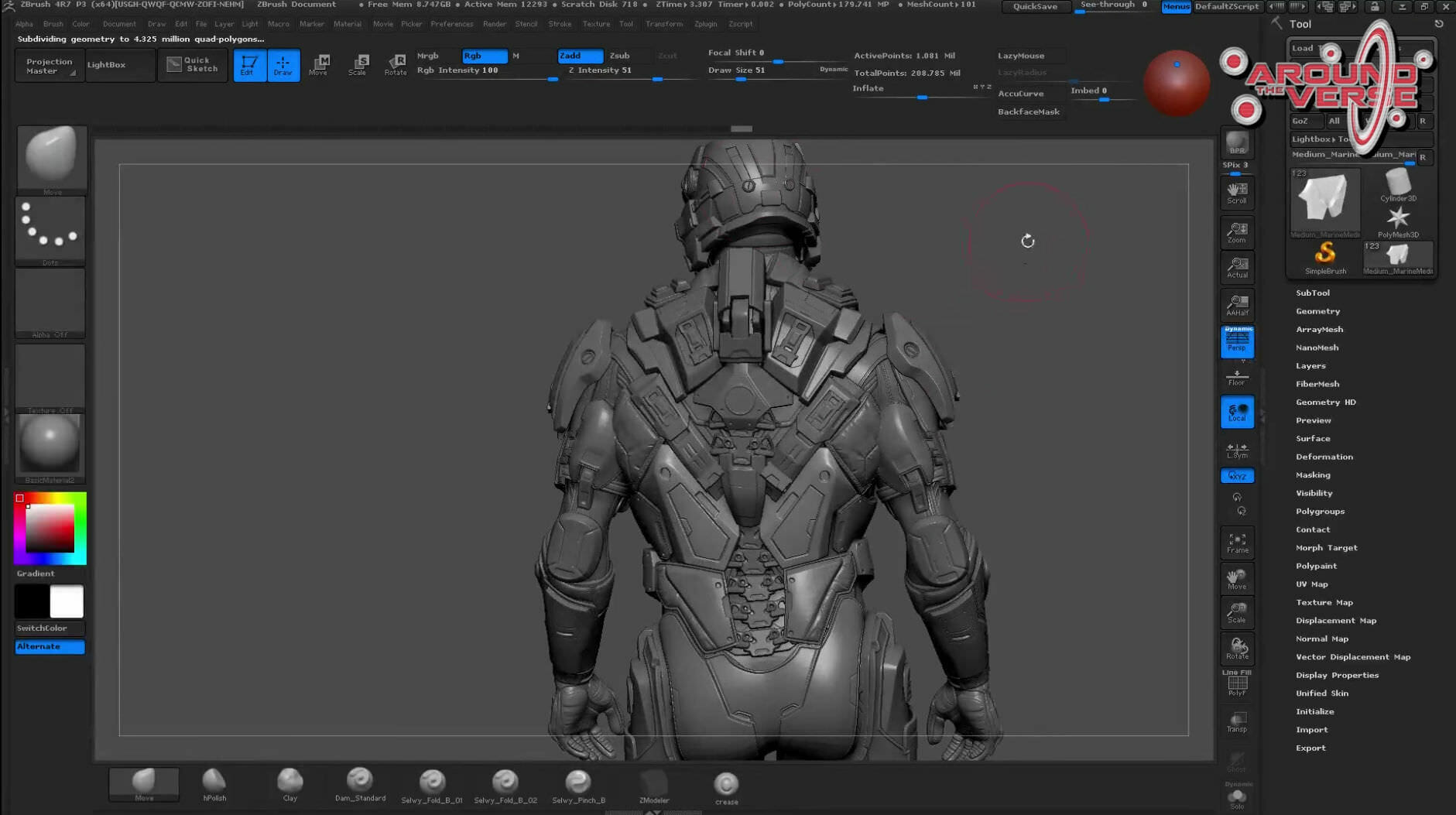Screen dimensions: 1456x815
Task: Click the Frame view icon
Action: tap(1237, 543)
